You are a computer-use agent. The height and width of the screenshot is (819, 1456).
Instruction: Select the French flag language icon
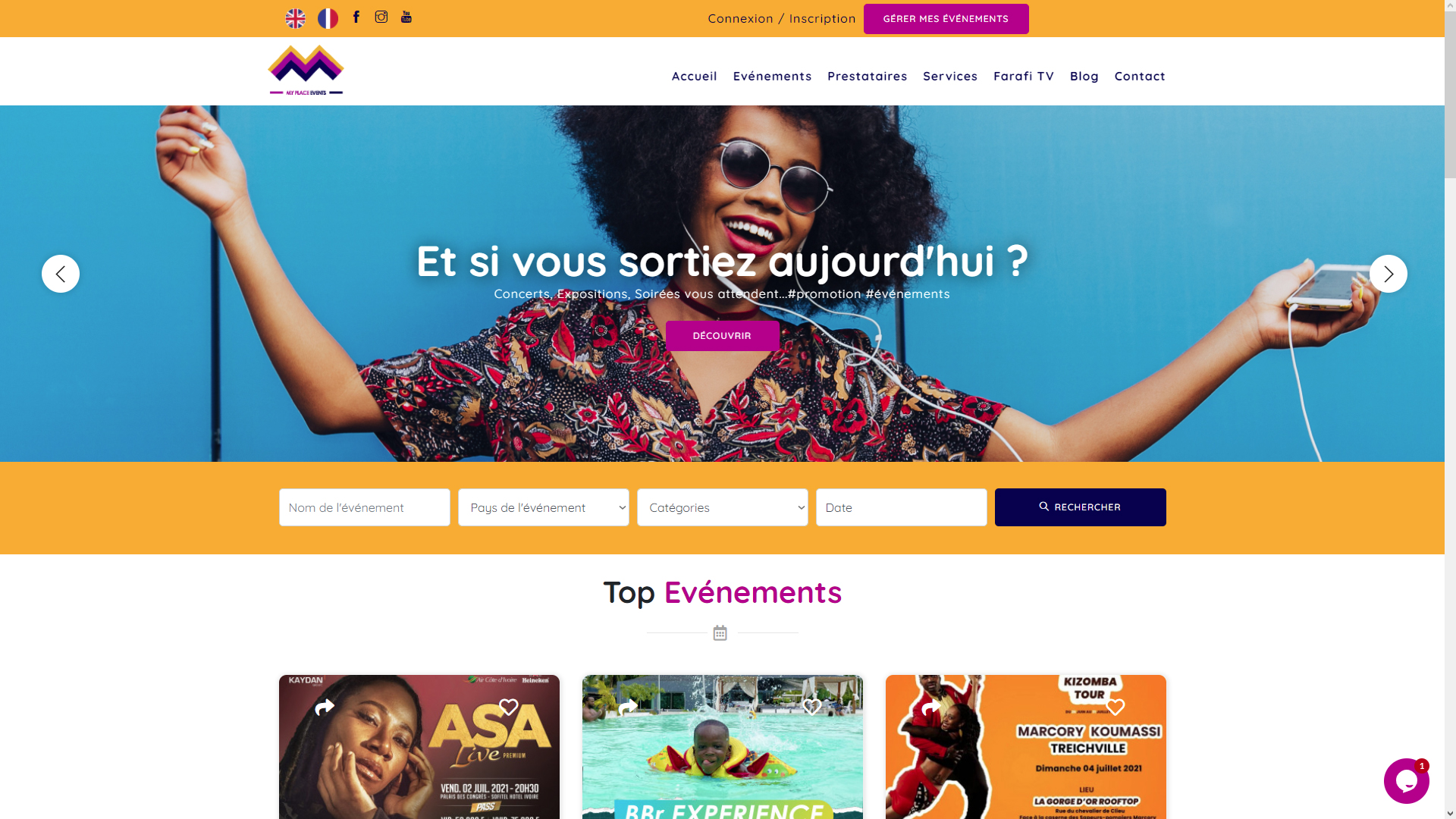328,19
